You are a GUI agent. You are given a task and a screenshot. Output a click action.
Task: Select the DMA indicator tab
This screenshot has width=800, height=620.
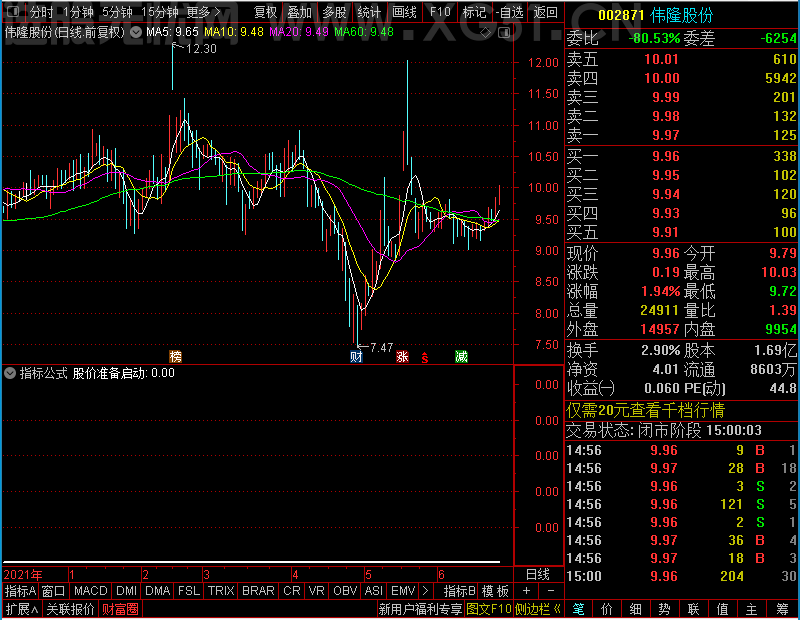point(157,590)
